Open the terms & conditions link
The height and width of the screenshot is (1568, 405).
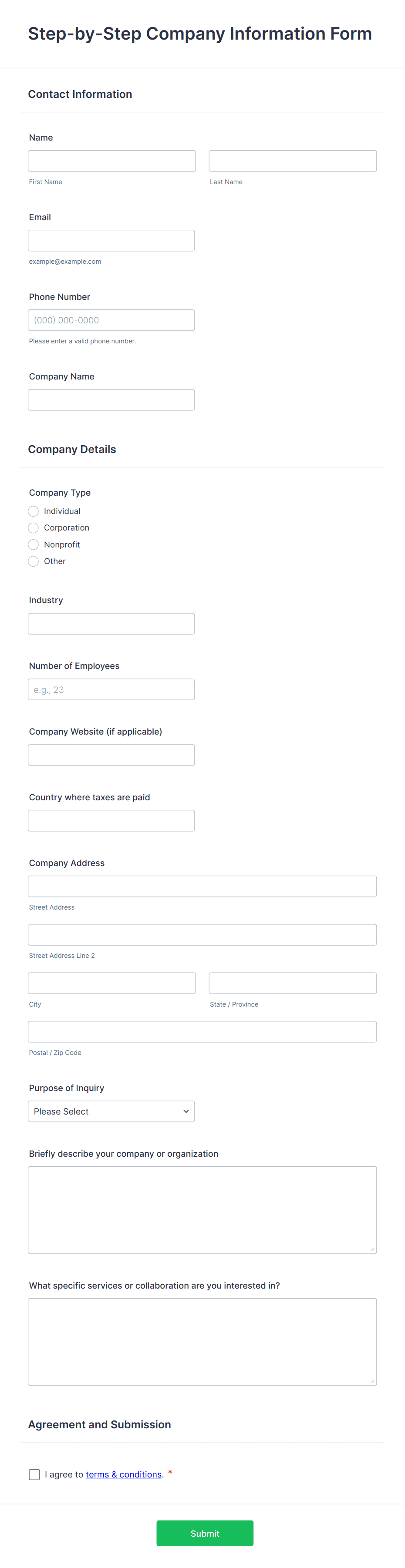124,1474
